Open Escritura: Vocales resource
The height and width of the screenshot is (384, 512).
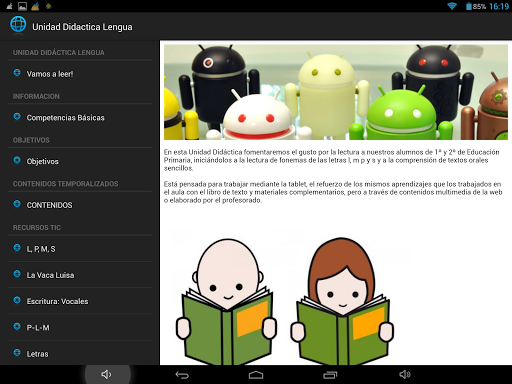(80, 301)
